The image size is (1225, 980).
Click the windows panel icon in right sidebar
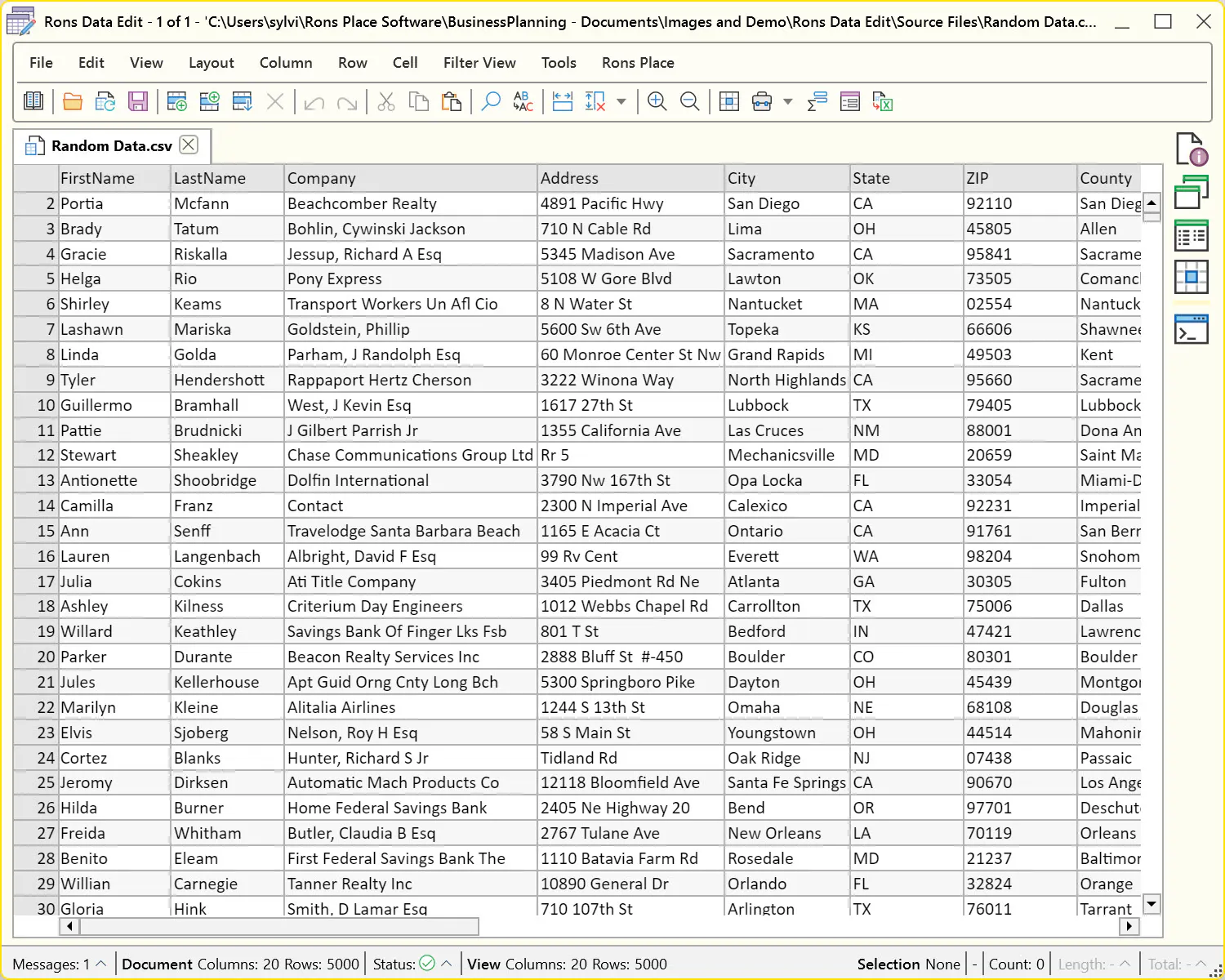1192,193
